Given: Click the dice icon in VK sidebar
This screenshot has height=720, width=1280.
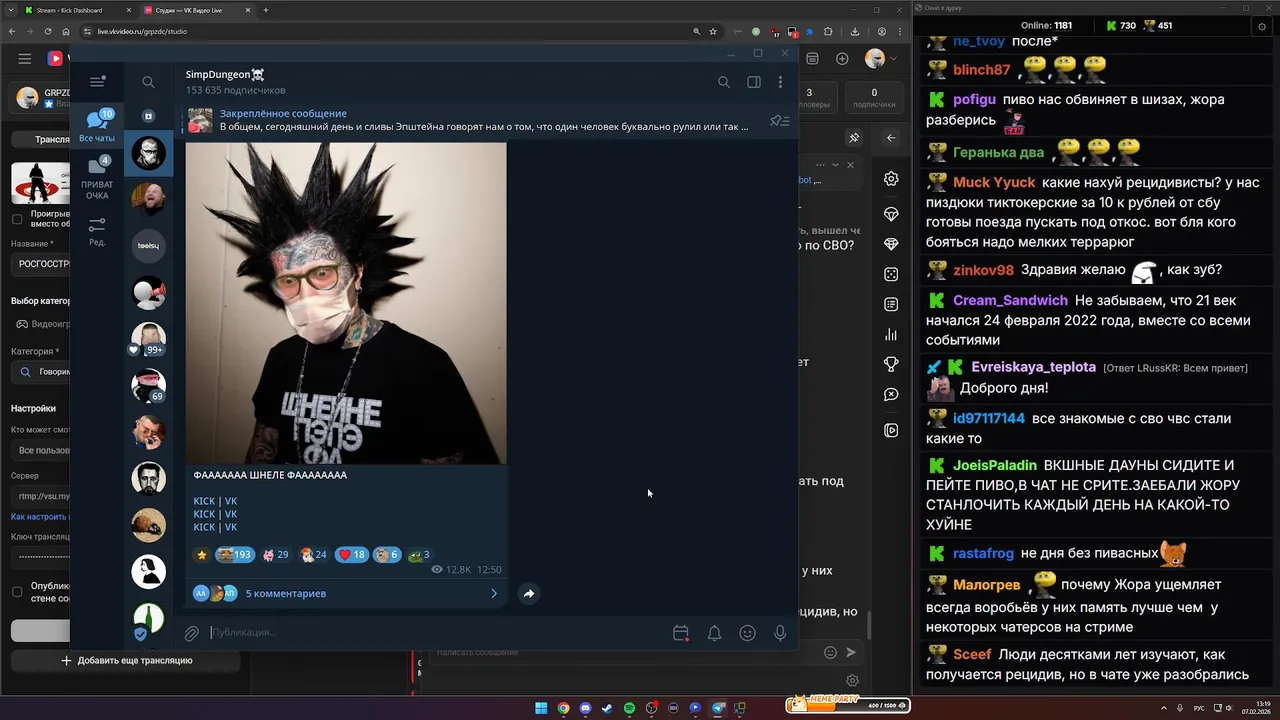Looking at the screenshot, I should 891,274.
